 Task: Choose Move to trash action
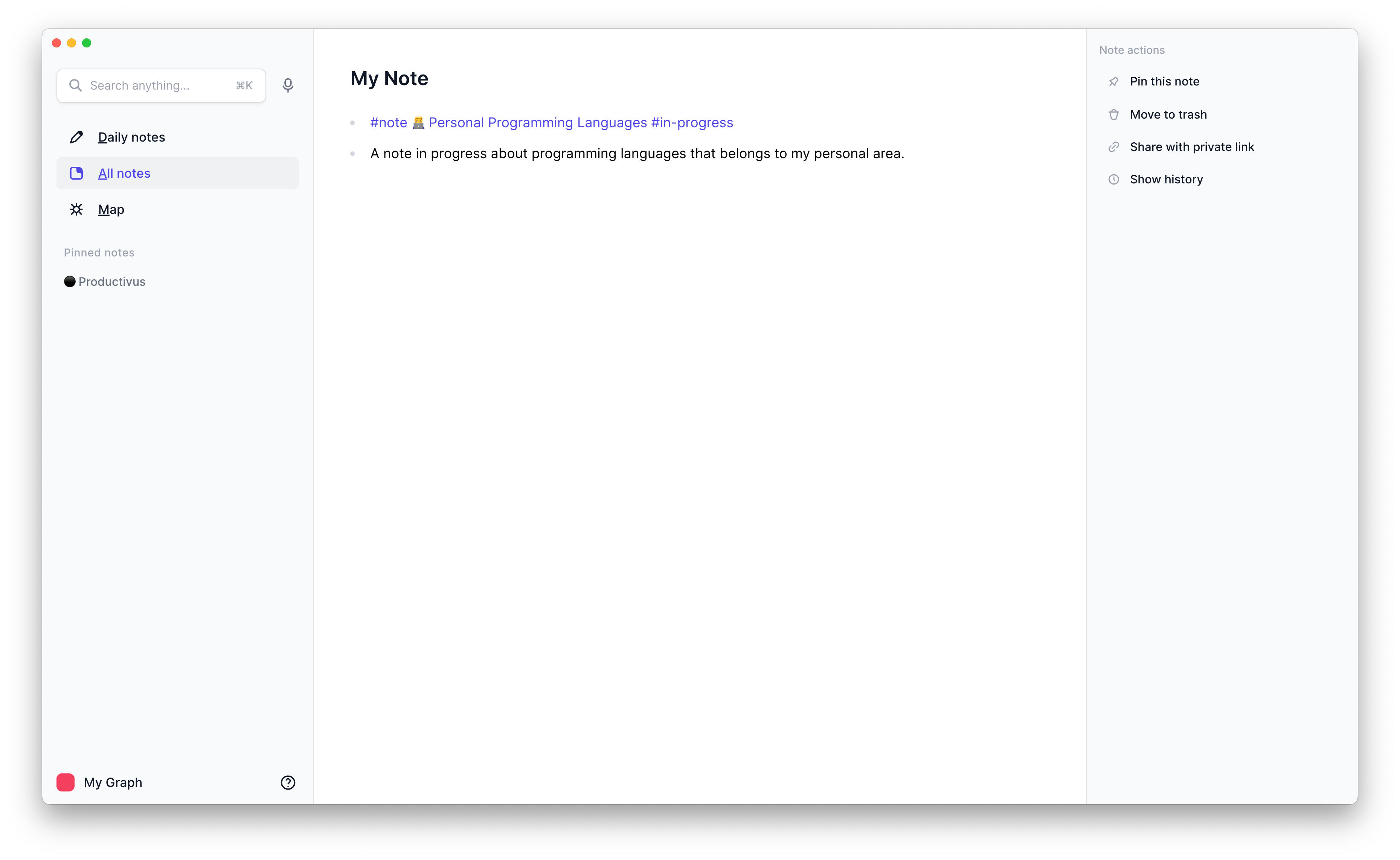point(1168,114)
